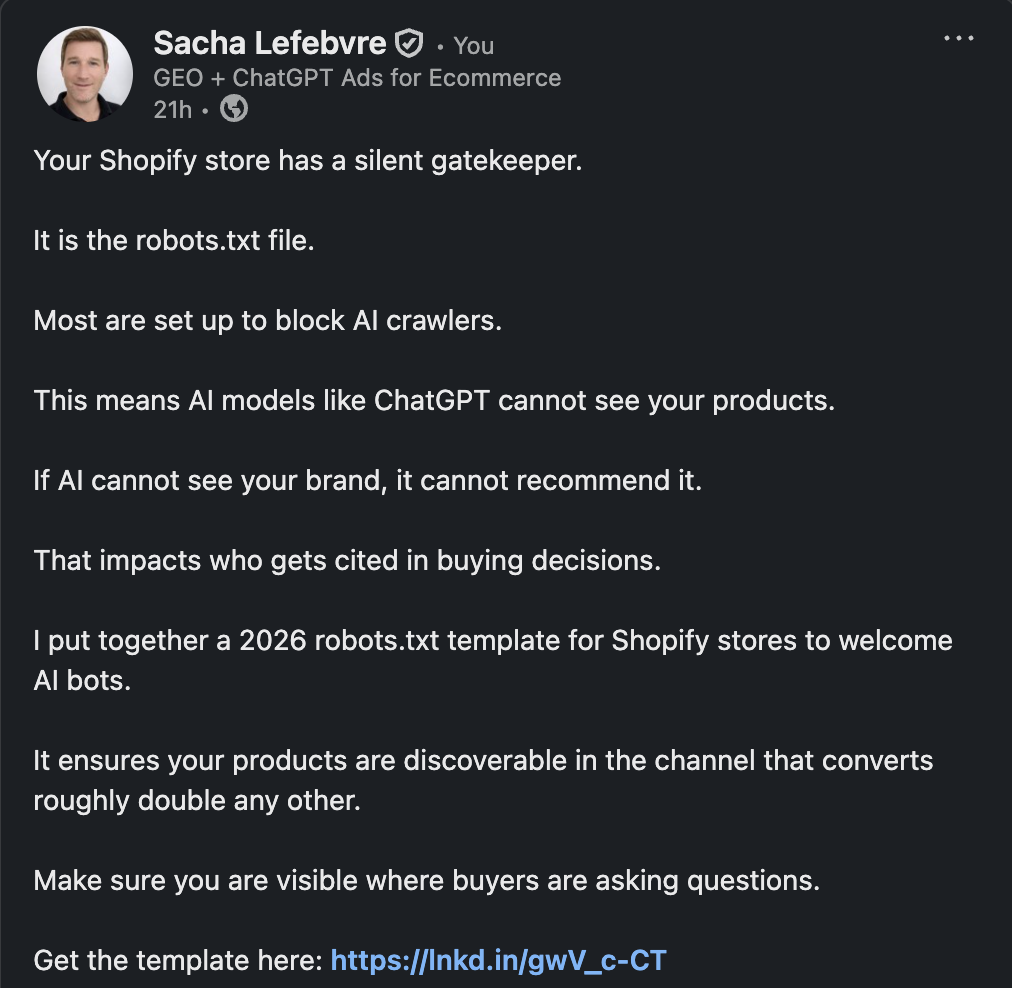Click the "block AI crawlers" sentence
The width and height of the screenshot is (1012, 988).
coord(268,321)
